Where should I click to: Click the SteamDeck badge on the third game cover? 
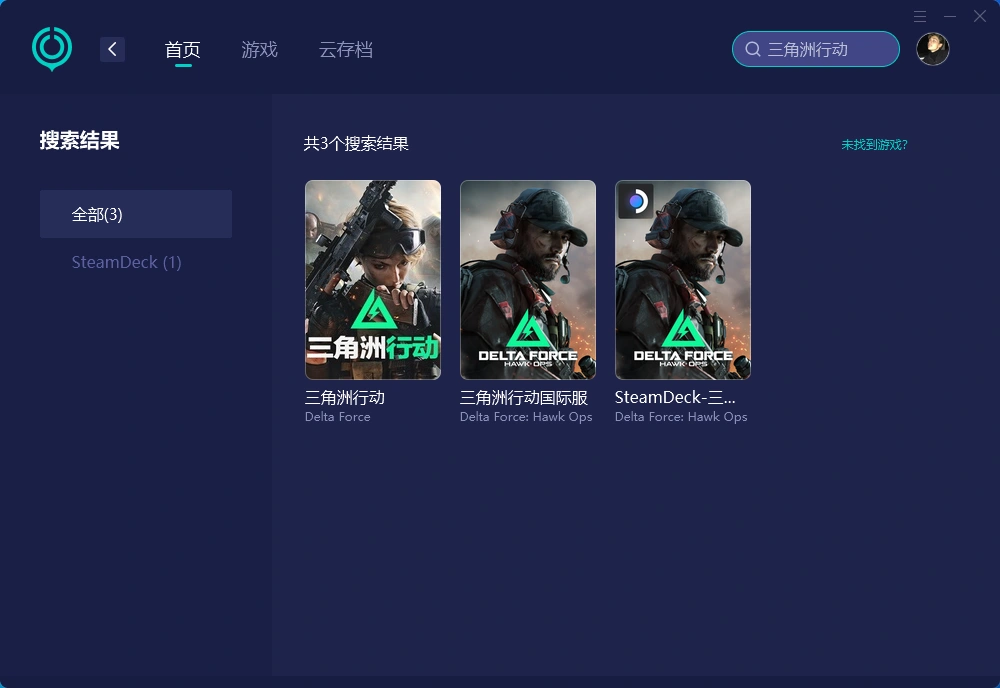(x=634, y=202)
